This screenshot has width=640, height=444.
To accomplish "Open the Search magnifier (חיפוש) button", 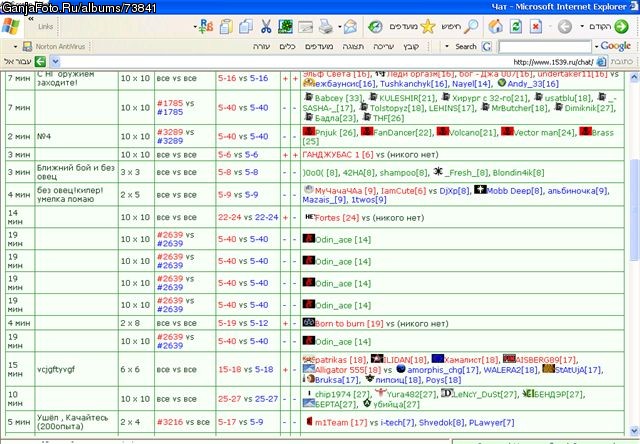I will [472, 27].
